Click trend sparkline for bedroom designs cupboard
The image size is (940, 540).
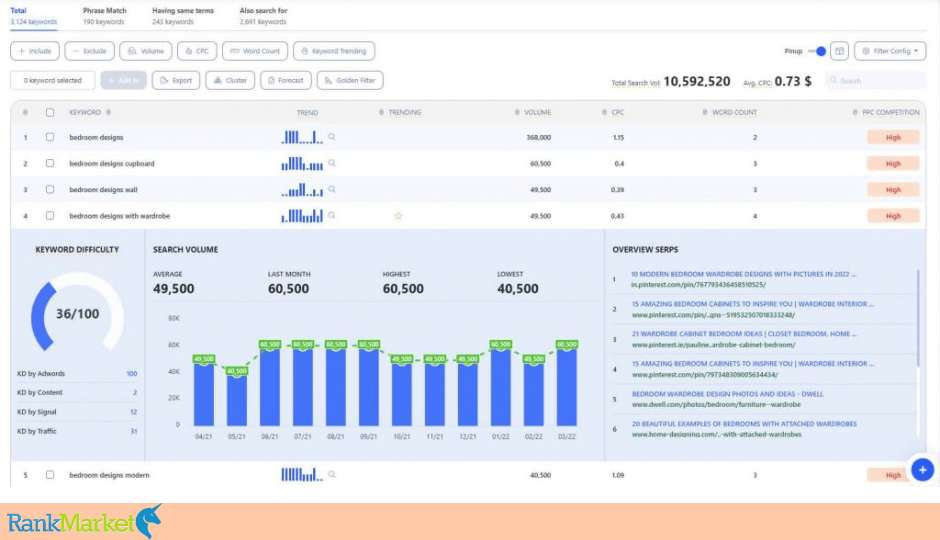pos(302,163)
